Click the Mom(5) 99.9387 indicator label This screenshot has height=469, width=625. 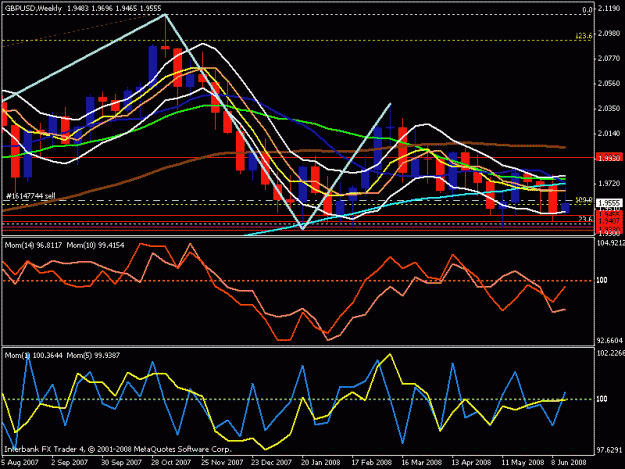pyautogui.click(x=93, y=355)
